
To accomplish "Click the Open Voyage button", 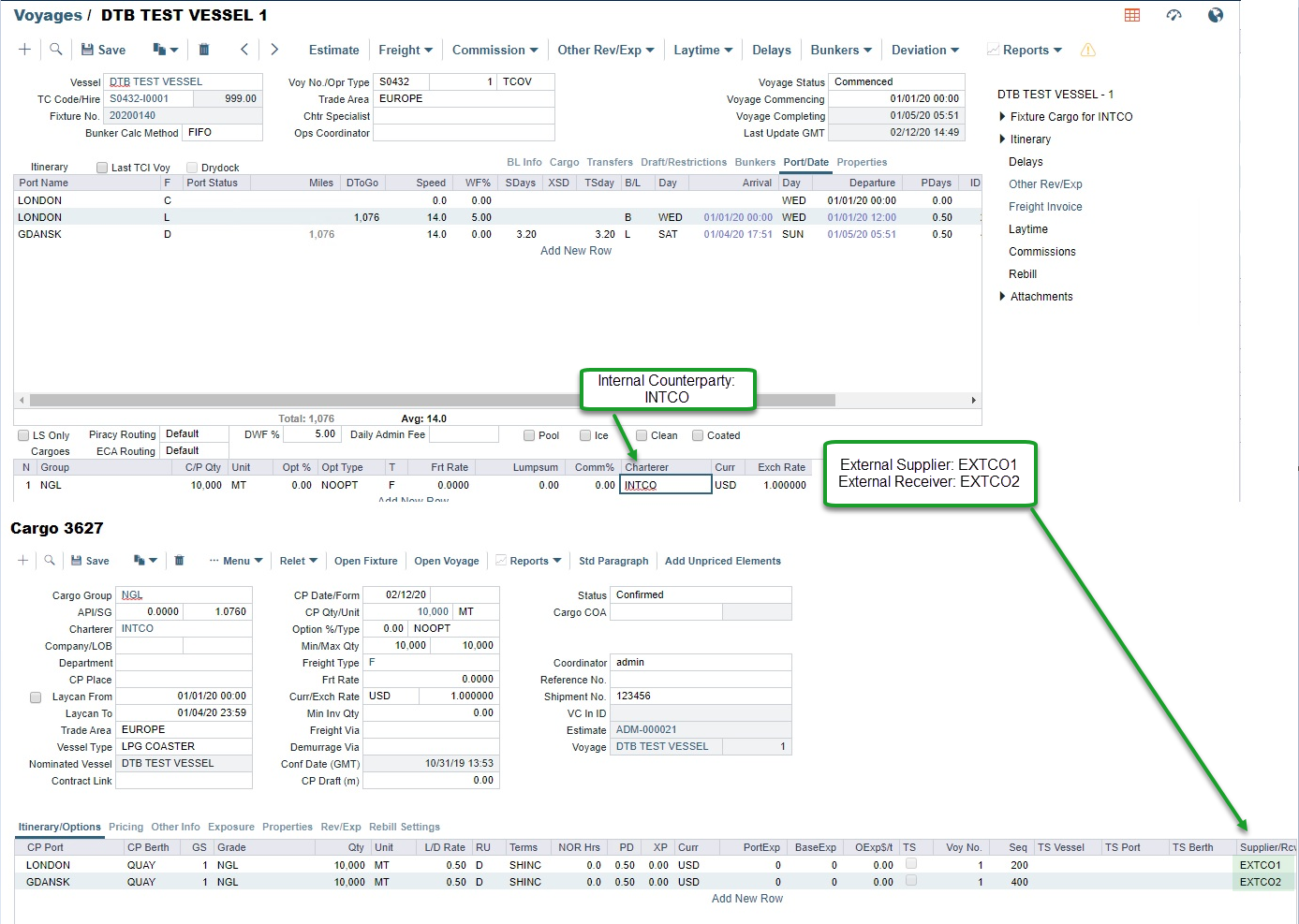I will 446,561.
